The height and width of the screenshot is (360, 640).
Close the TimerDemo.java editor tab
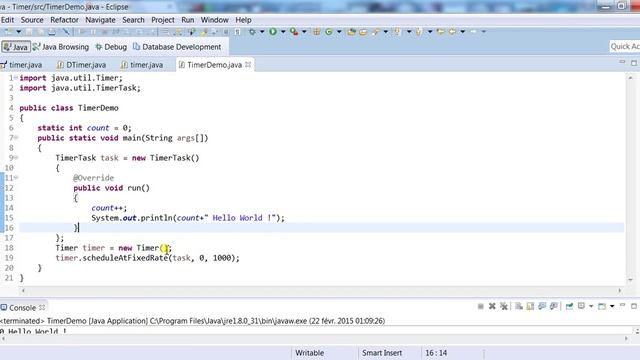pyautogui.click(x=248, y=64)
